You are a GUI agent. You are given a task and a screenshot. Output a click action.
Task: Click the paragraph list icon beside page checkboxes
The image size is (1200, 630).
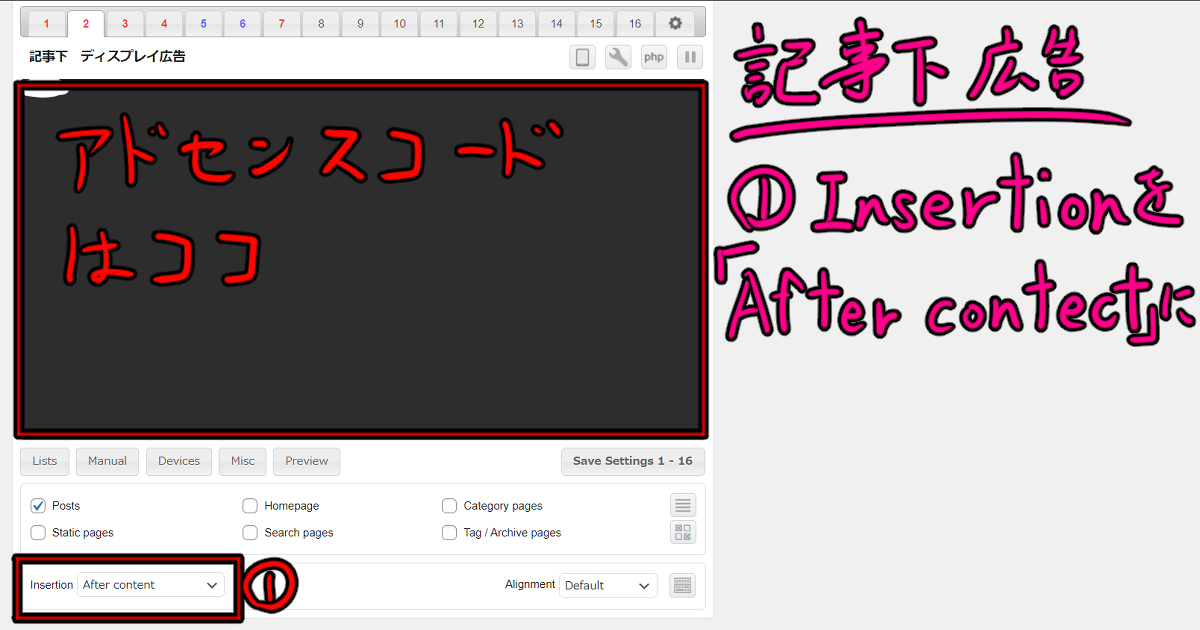point(683,505)
